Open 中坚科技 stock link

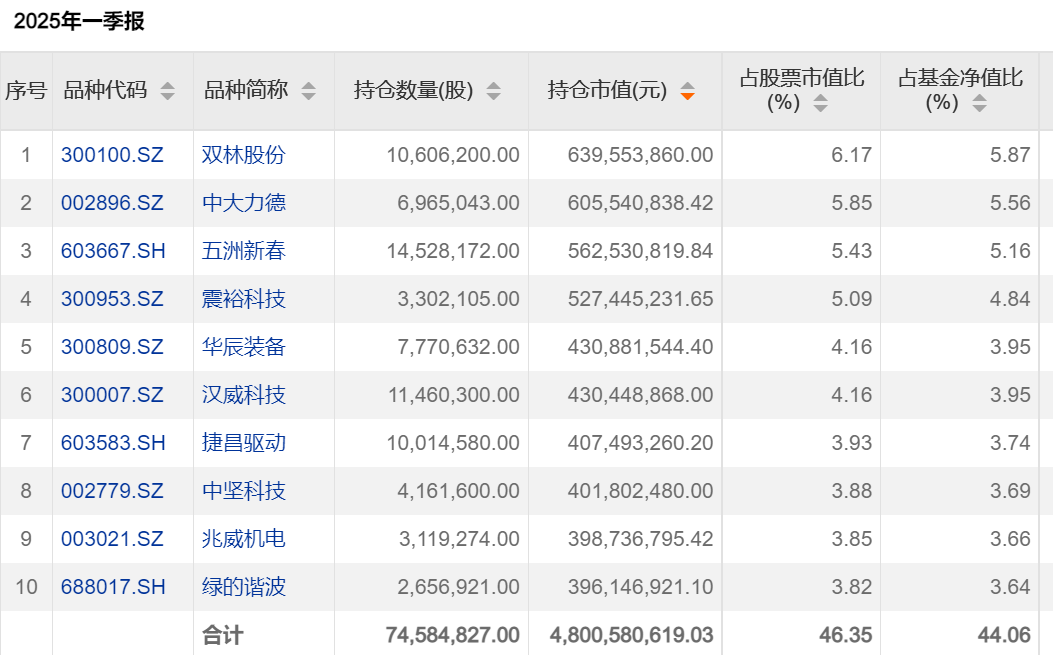click(x=244, y=491)
